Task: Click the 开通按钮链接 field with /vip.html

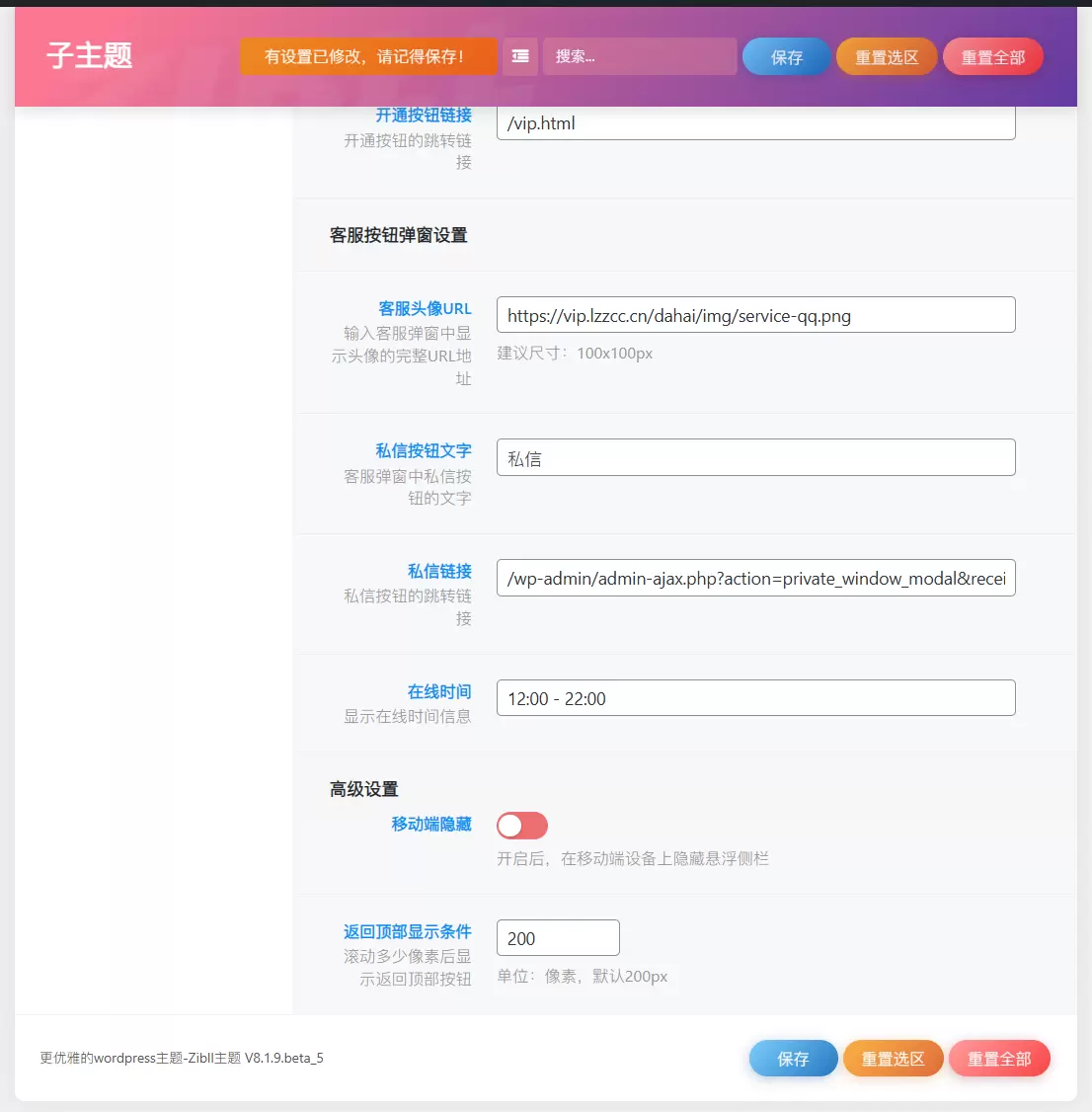Action: click(756, 122)
